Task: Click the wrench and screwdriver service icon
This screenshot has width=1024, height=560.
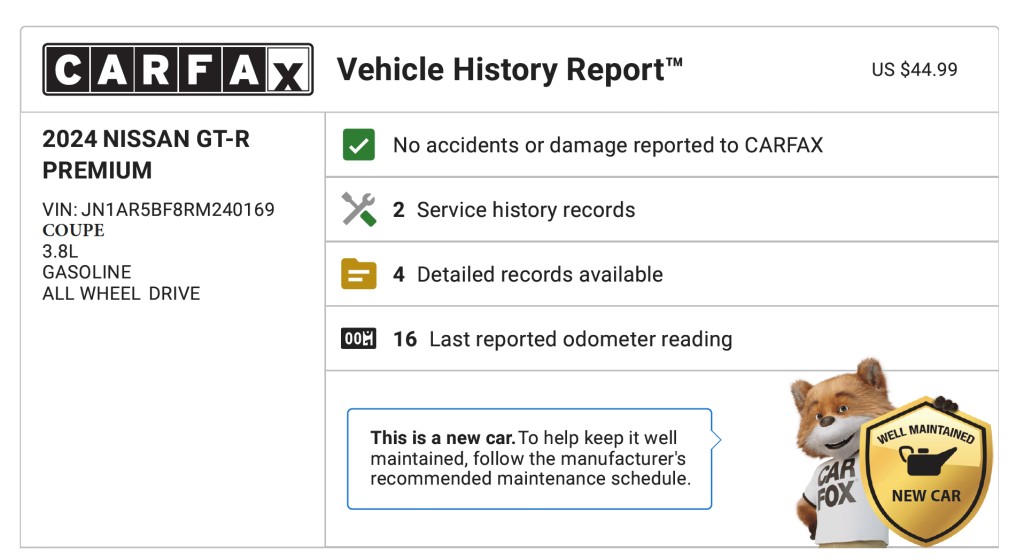Action: (359, 210)
